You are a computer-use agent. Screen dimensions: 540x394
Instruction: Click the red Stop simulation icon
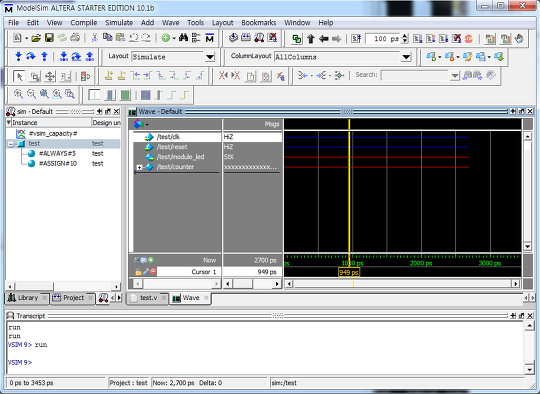tap(469, 39)
